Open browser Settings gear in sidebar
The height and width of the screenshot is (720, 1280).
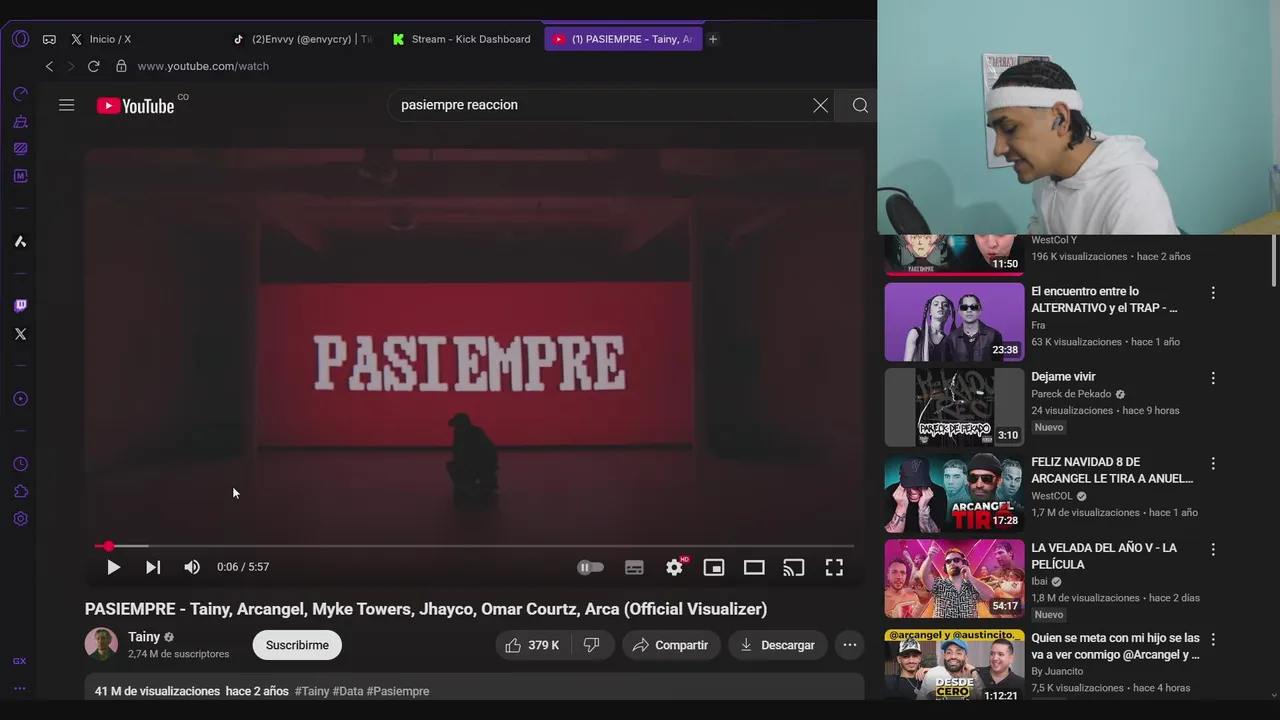click(x=20, y=519)
